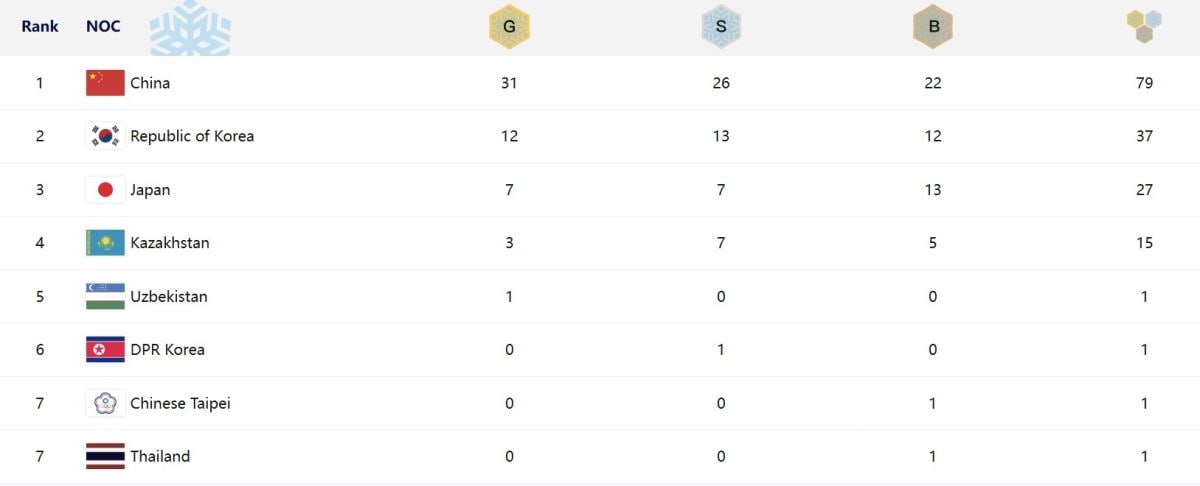
Task: Open the Chinese Taipei entry
Action: coord(180,403)
